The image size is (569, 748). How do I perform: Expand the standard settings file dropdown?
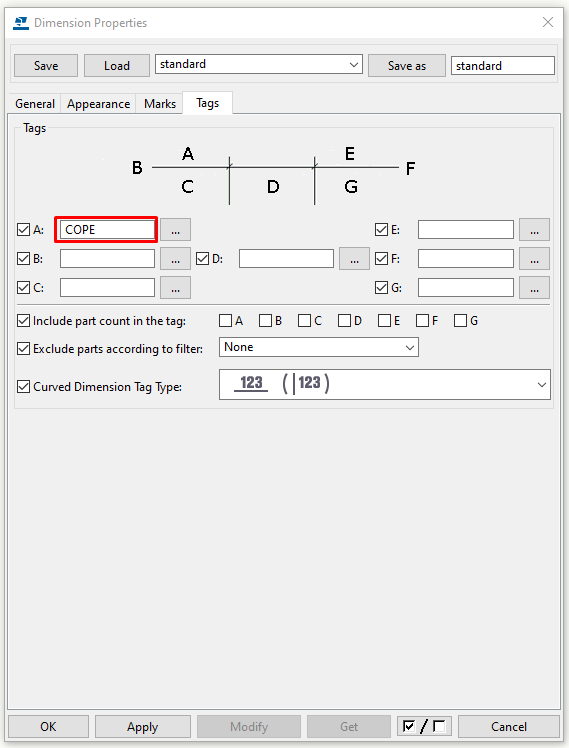tap(259, 64)
